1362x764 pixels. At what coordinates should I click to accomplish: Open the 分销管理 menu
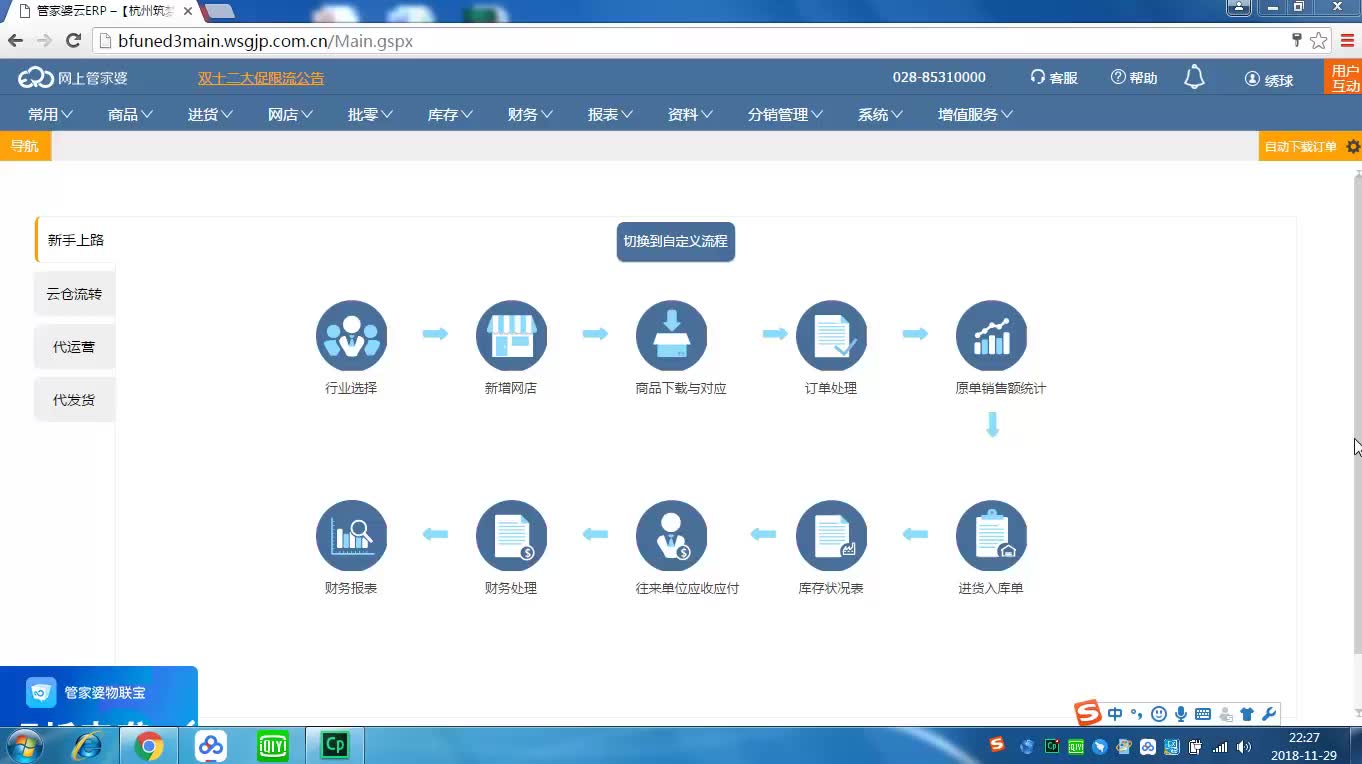(x=785, y=115)
